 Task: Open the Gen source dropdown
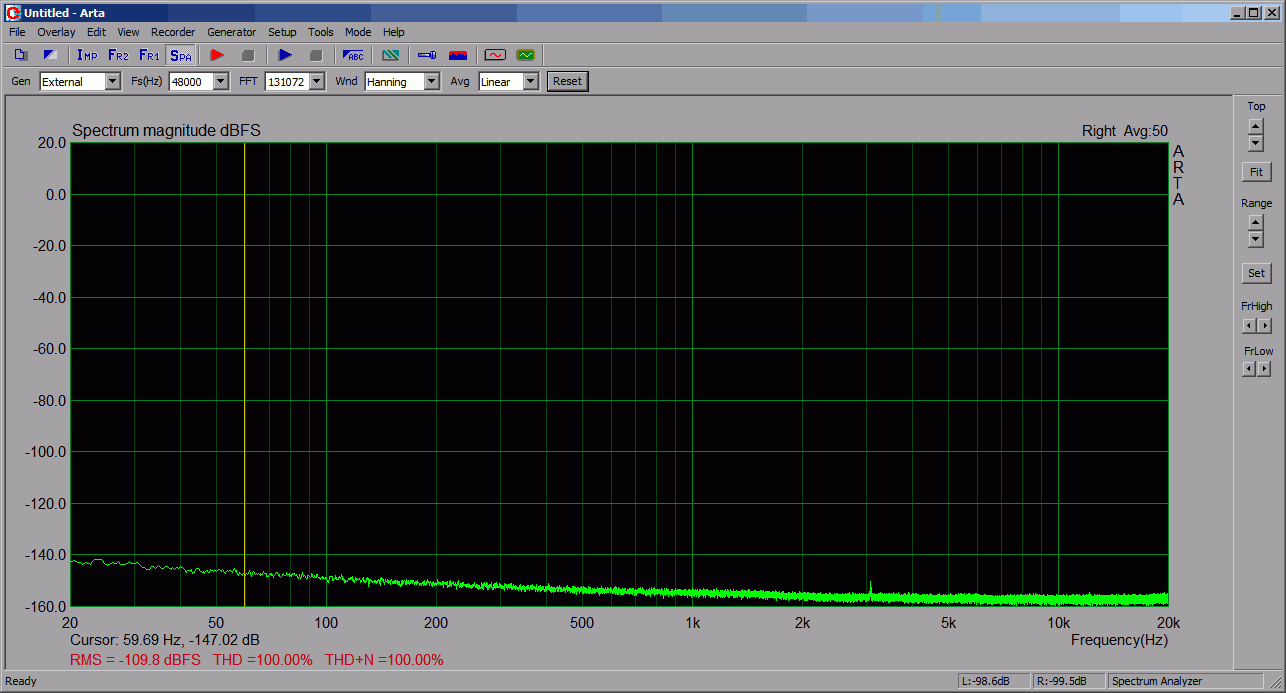[112, 82]
